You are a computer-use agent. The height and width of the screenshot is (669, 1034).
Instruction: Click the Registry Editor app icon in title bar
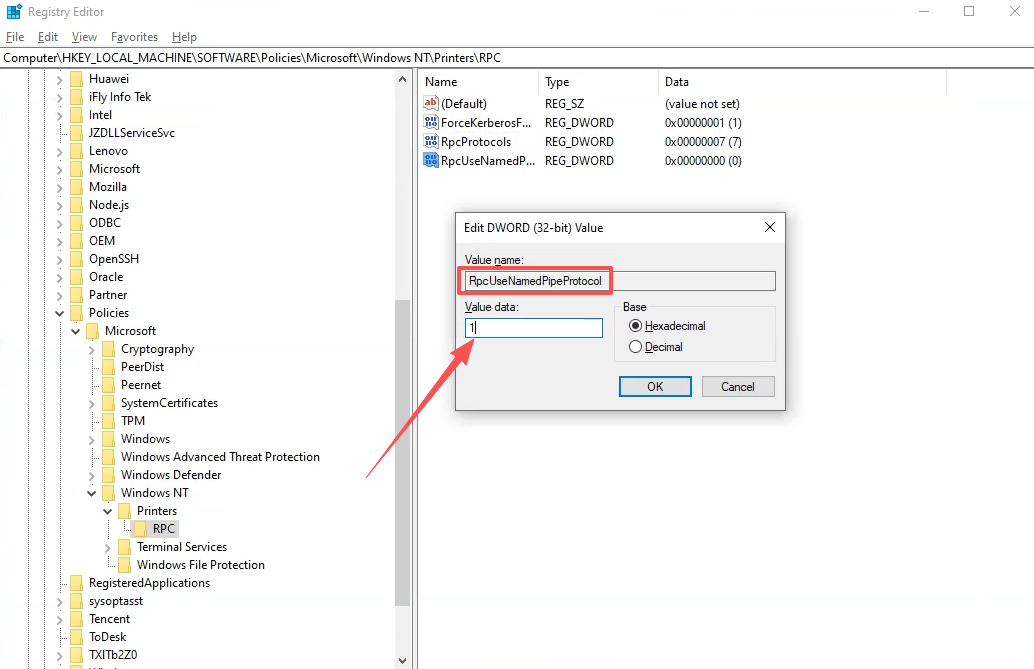point(14,12)
